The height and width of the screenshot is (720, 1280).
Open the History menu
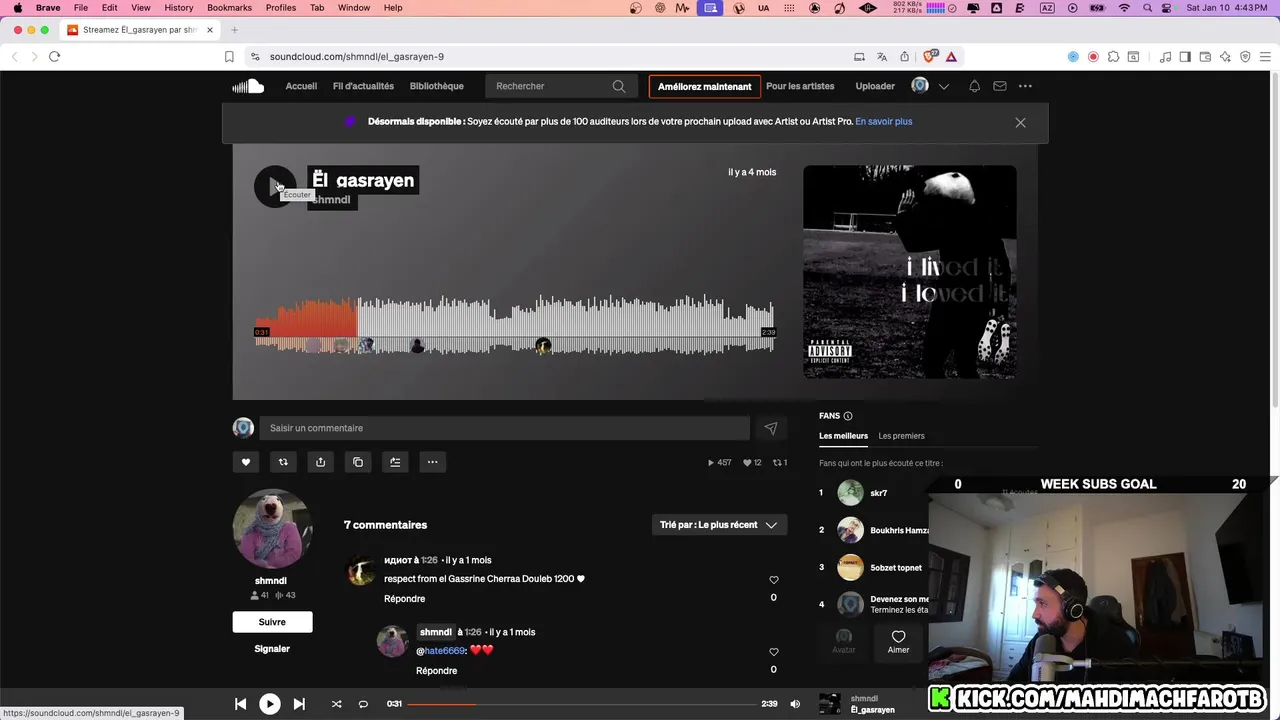[179, 8]
